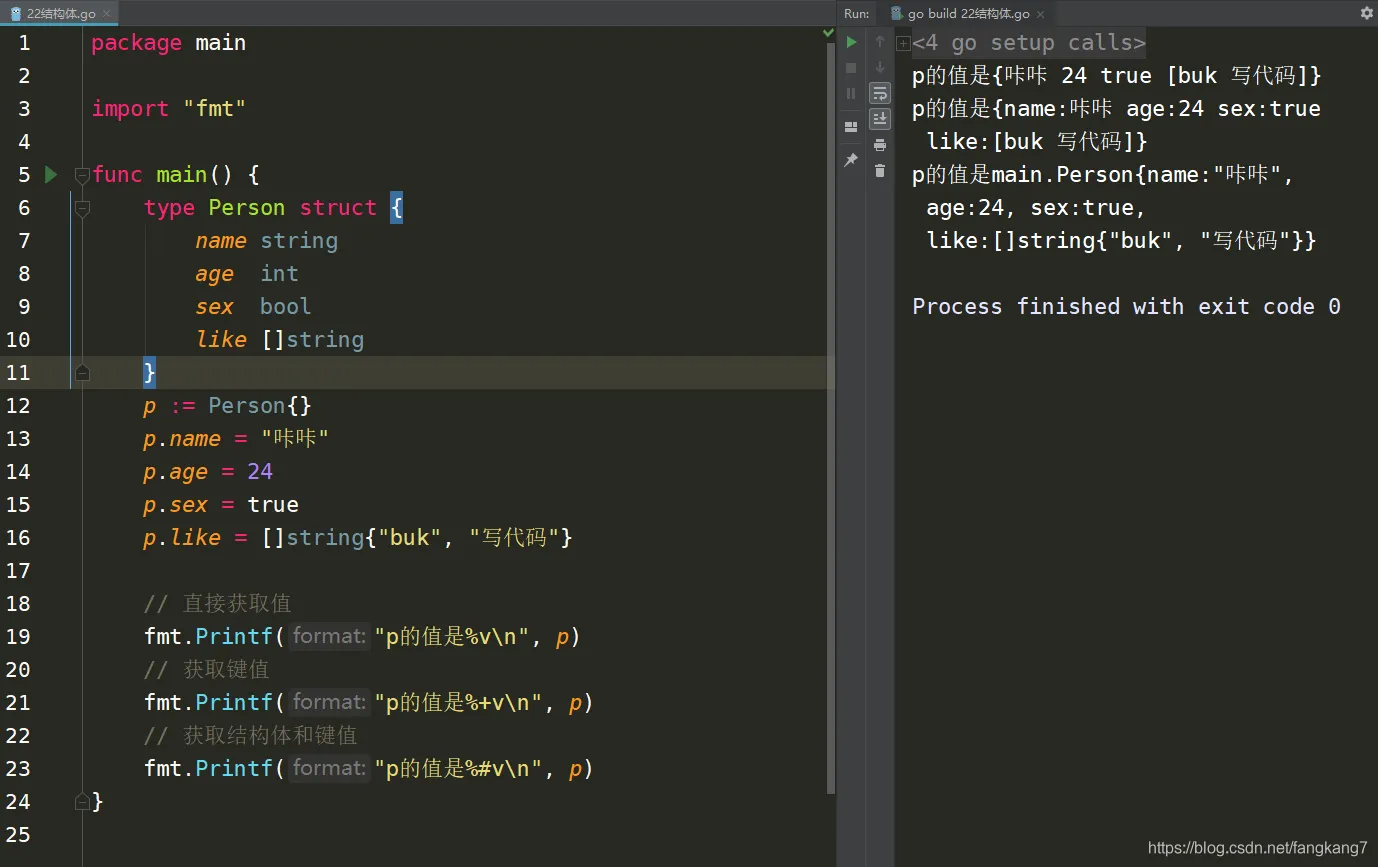Image resolution: width=1378 pixels, height=867 pixels.
Task: Click the "name string" field line
Action: tap(267, 240)
